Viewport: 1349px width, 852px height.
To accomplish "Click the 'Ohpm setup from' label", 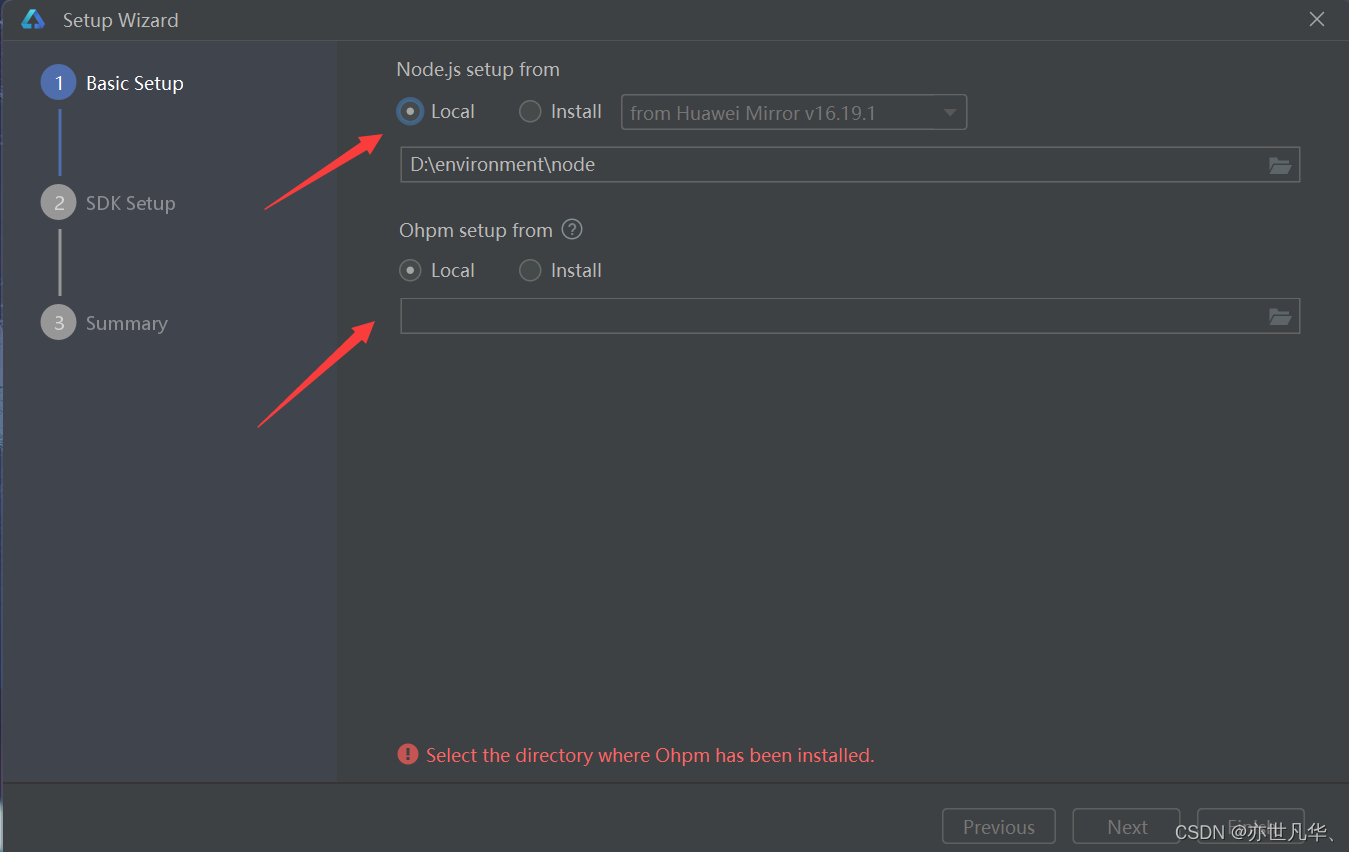I will tap(476, 230).
